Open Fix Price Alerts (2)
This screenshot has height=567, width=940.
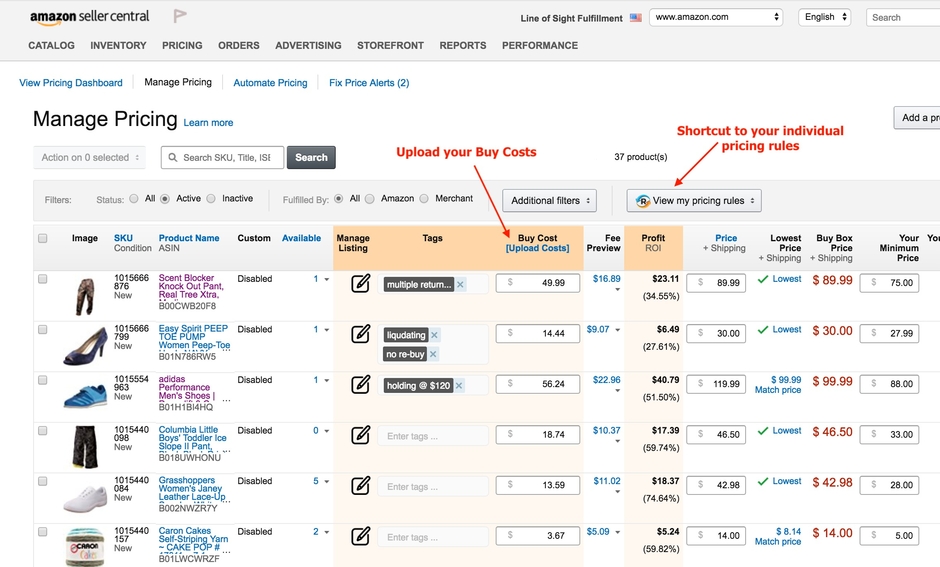[369, 83]
